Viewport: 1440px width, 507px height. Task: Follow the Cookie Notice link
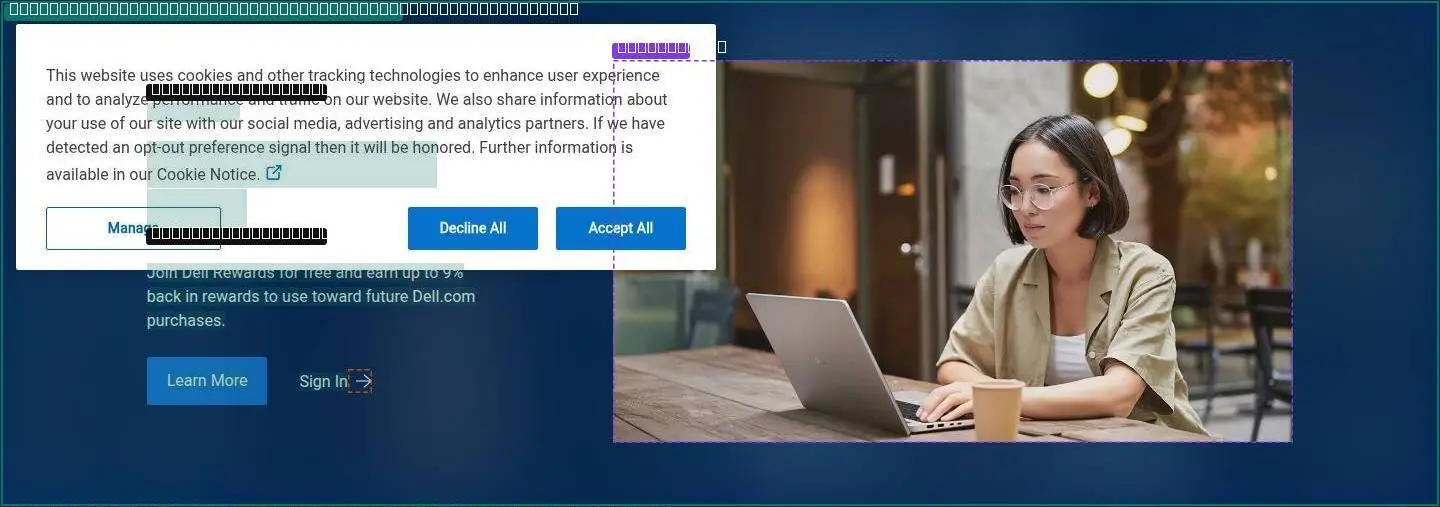(x=208, y=174)
